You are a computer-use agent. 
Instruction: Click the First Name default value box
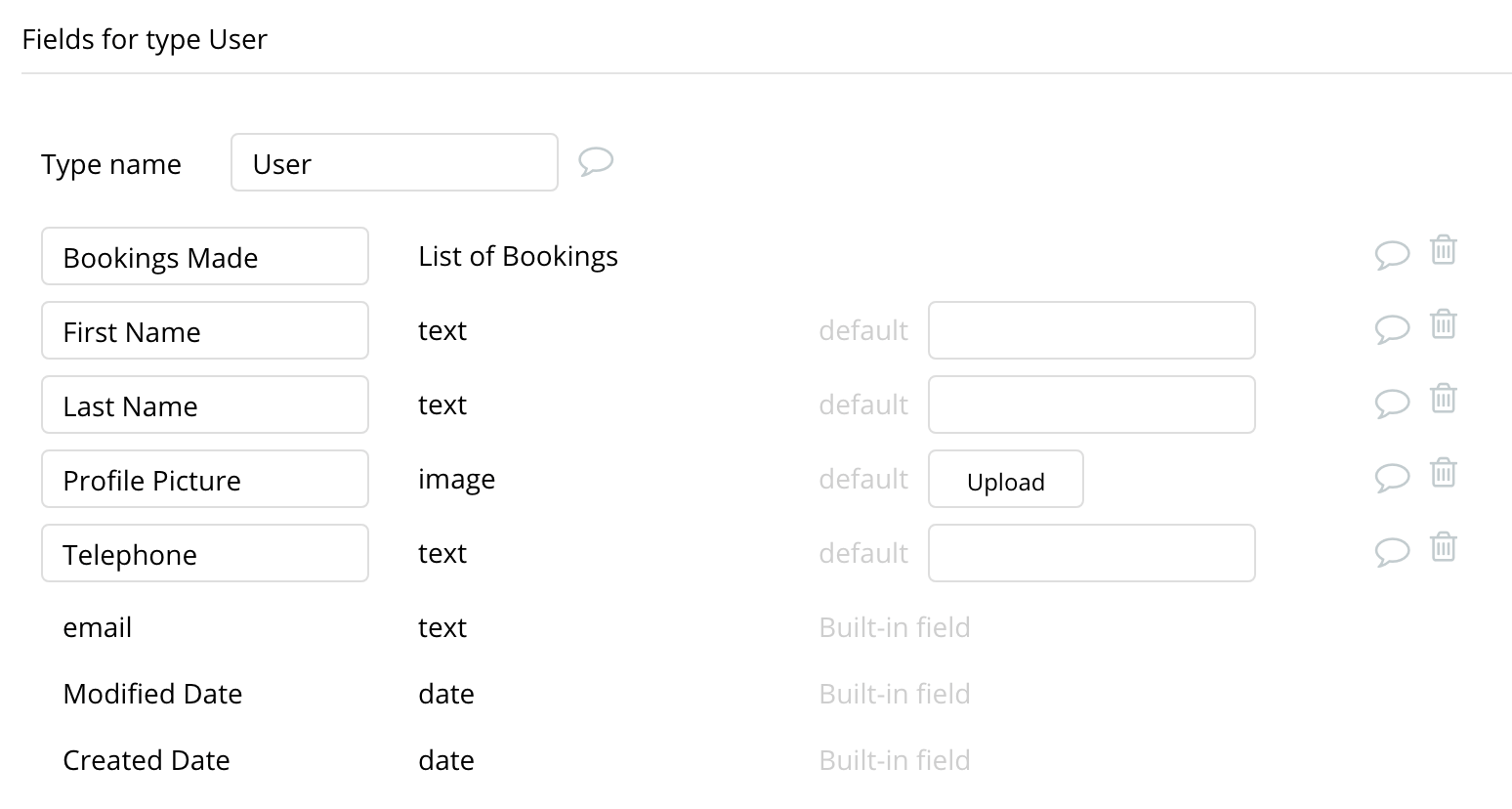(1091, 330)
